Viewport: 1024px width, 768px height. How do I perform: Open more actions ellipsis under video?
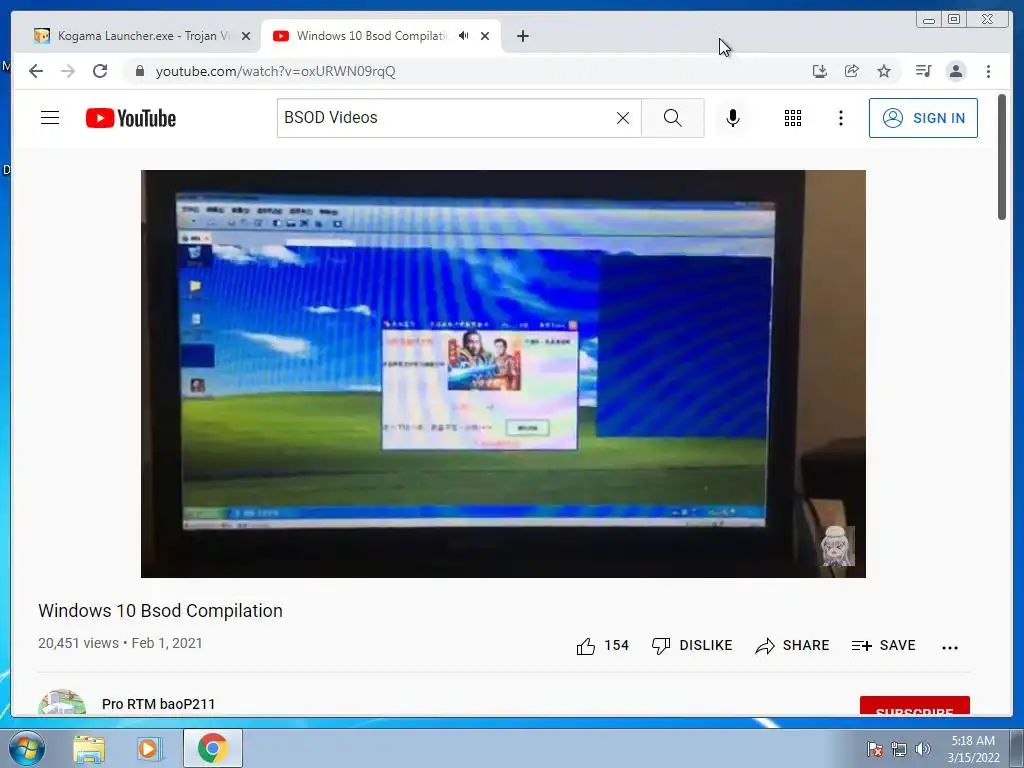click(x=950, y=647)
